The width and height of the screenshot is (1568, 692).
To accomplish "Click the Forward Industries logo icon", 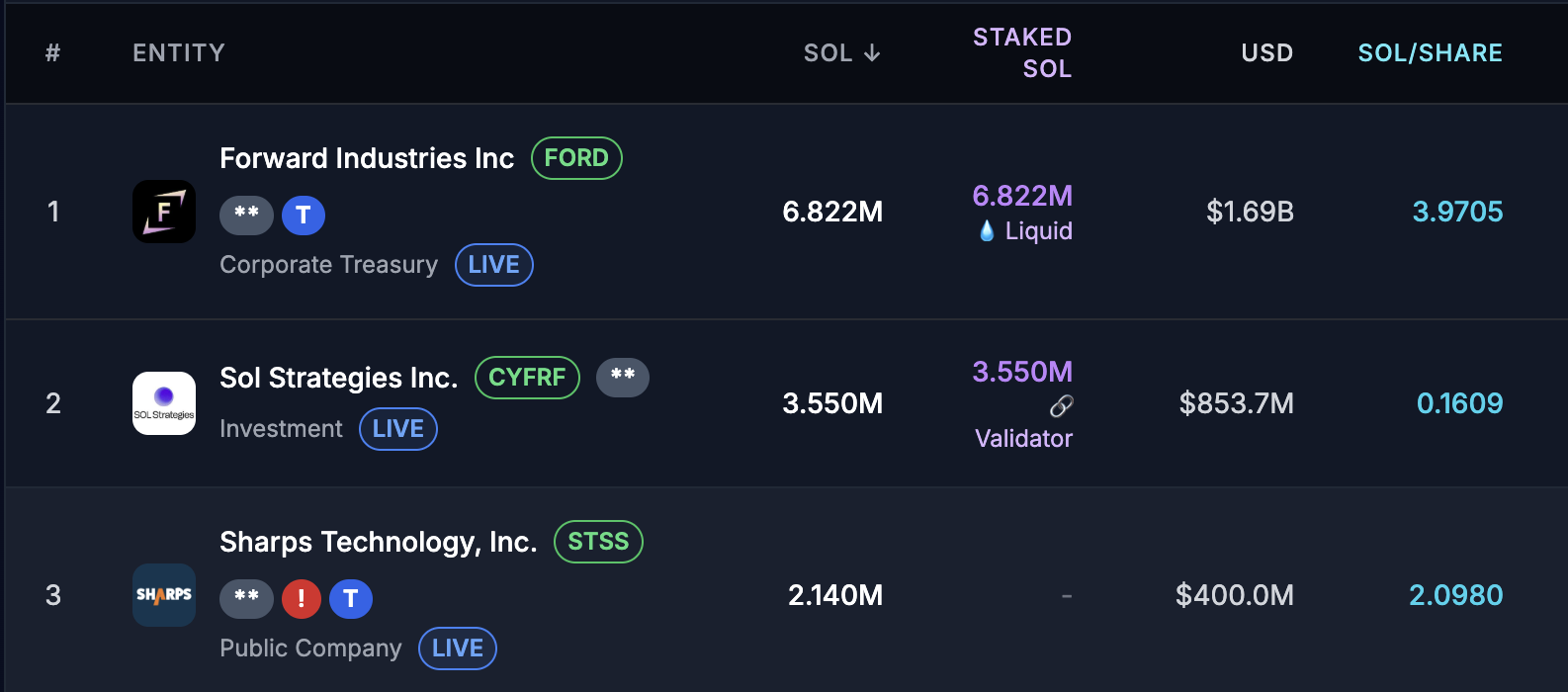I will click(164, 212).
